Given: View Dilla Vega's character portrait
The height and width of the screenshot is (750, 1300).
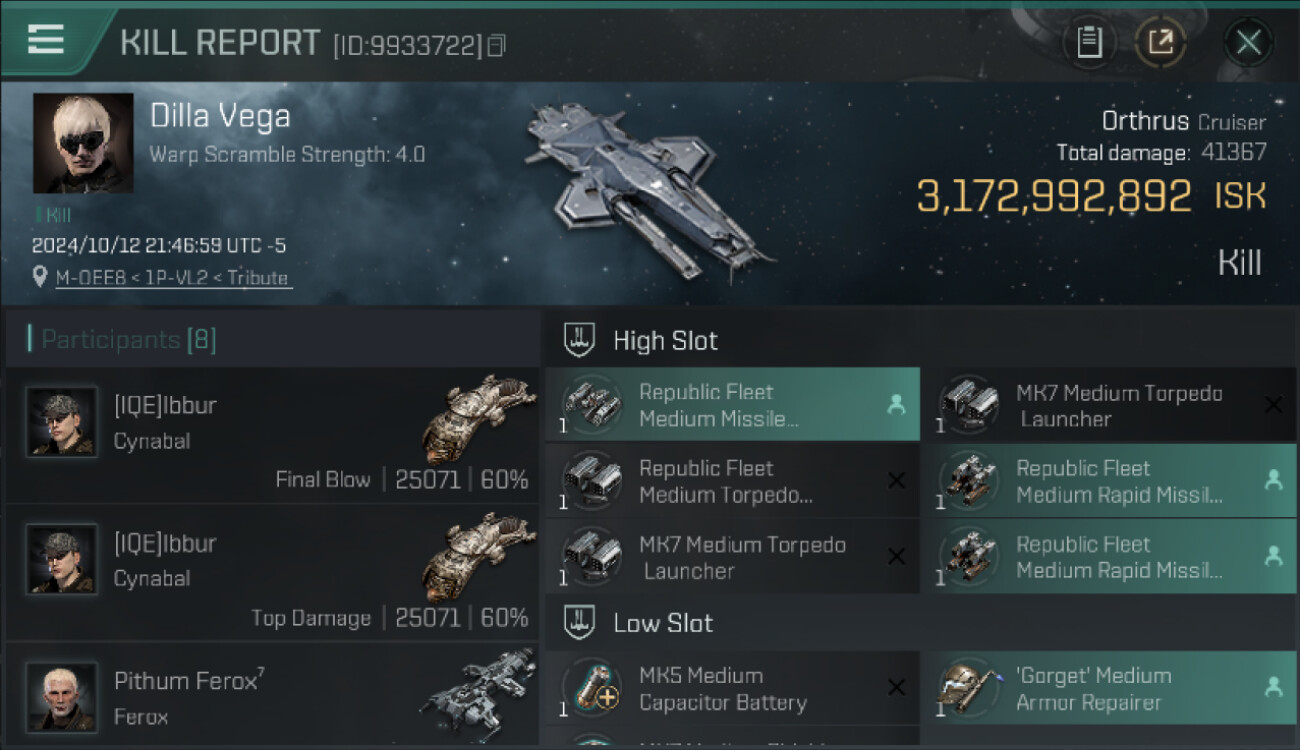Looking at the screenshot, I should (x=83, y=142).
